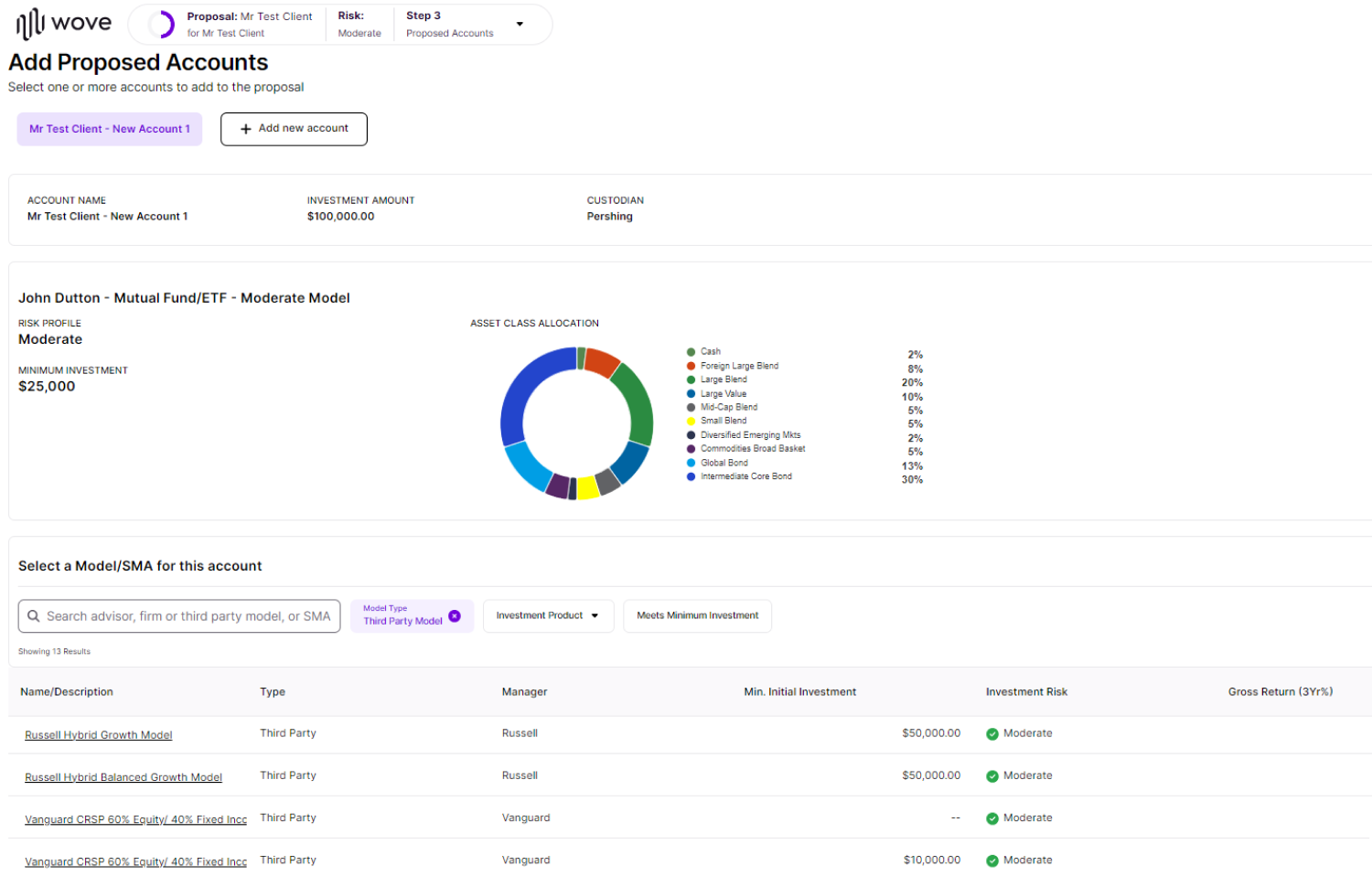This screenshot has width=1372, height=876.
Task: Click the Diversified Emerging Mkts legend dot
Action: (691, 435)
